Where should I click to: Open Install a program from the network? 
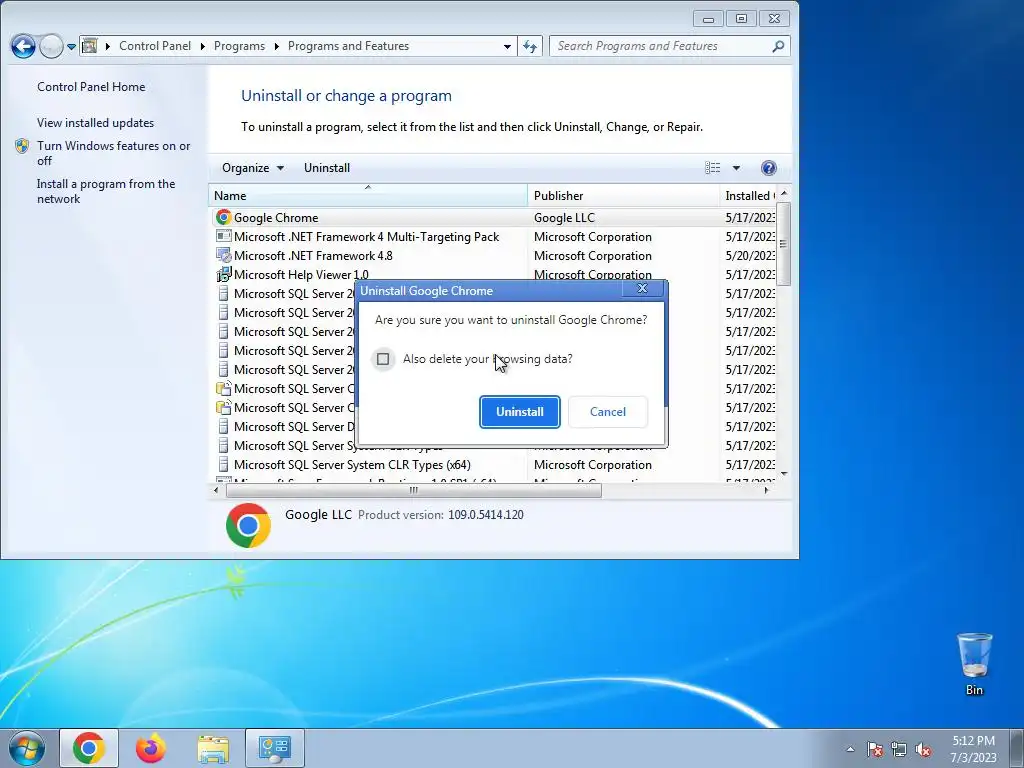pyautogui.click(x=106, y=191)
